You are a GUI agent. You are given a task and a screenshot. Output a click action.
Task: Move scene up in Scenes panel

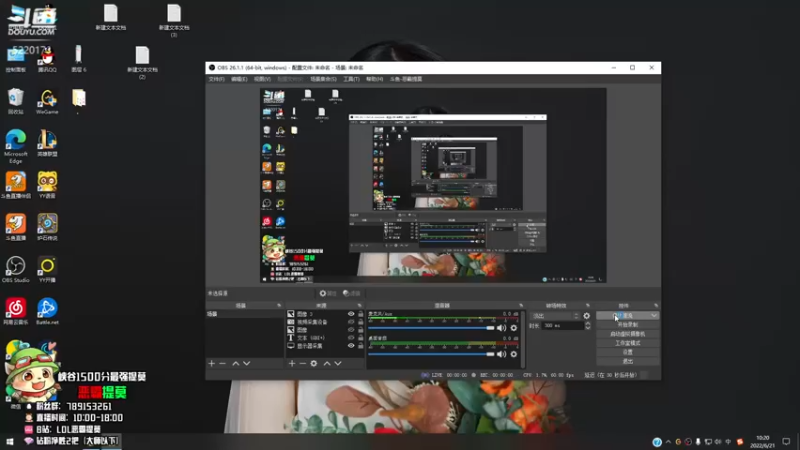pyautogui.click(x=236, y=363)
